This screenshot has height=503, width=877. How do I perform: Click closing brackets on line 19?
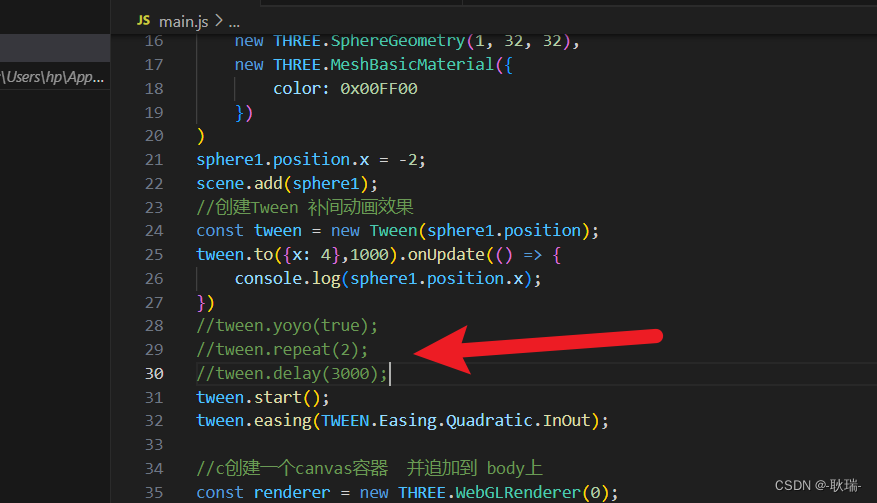point(244,113)
